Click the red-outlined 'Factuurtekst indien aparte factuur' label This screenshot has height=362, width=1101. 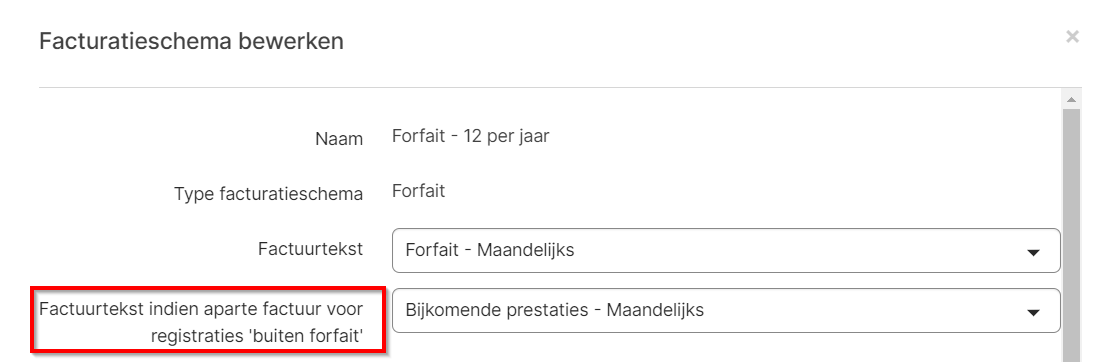tap(208, 321)
